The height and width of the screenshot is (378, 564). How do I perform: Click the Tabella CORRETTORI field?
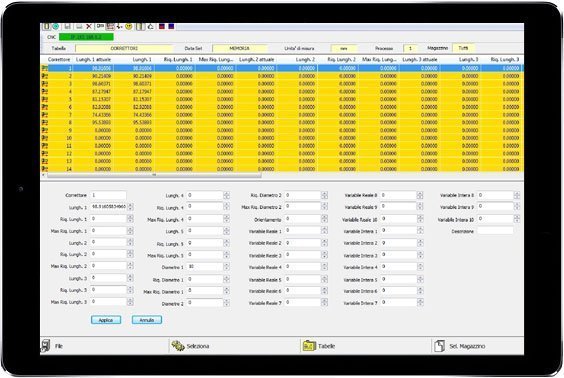(x=124, y=48)
